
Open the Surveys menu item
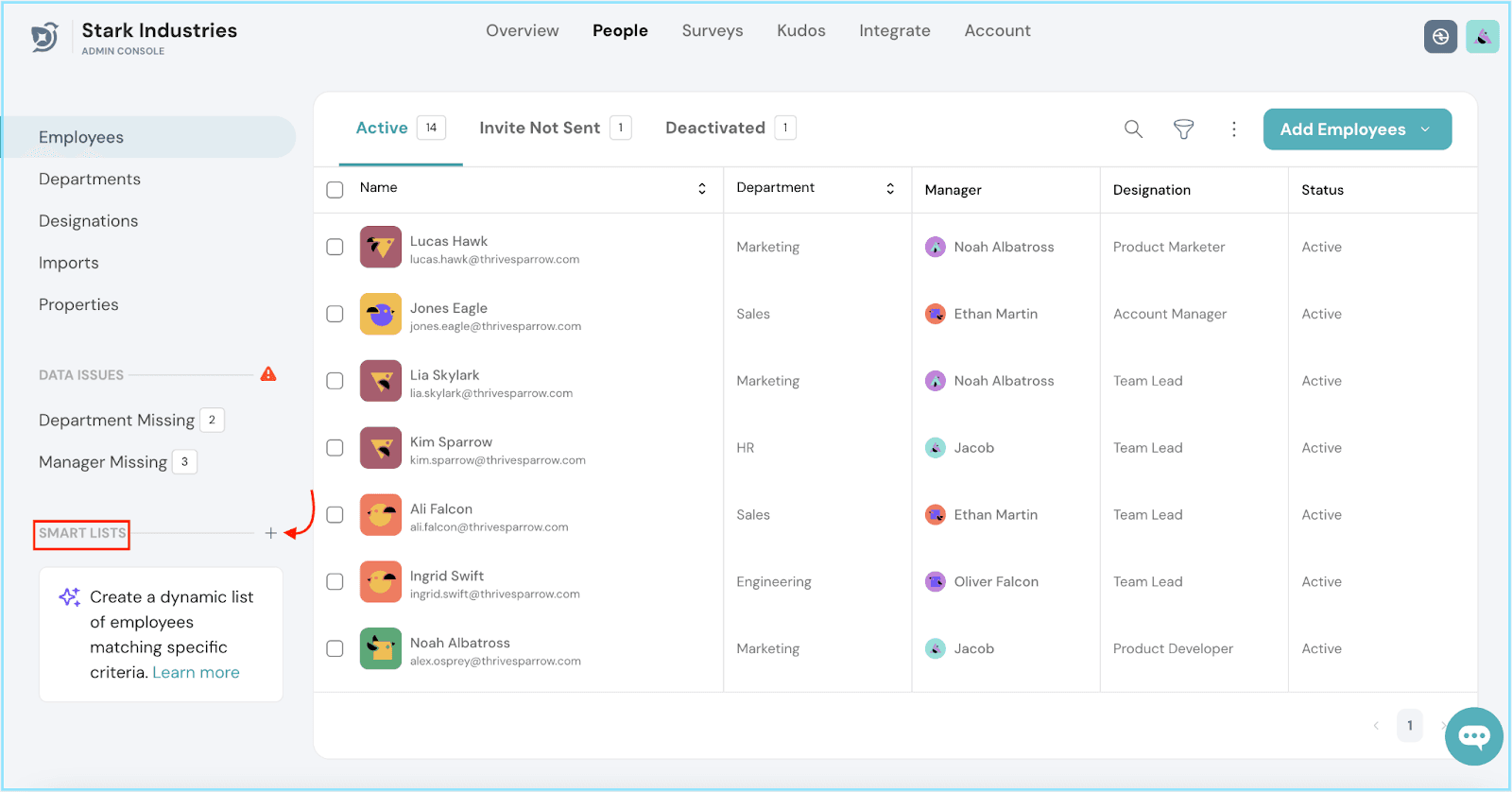pos(712,31)
